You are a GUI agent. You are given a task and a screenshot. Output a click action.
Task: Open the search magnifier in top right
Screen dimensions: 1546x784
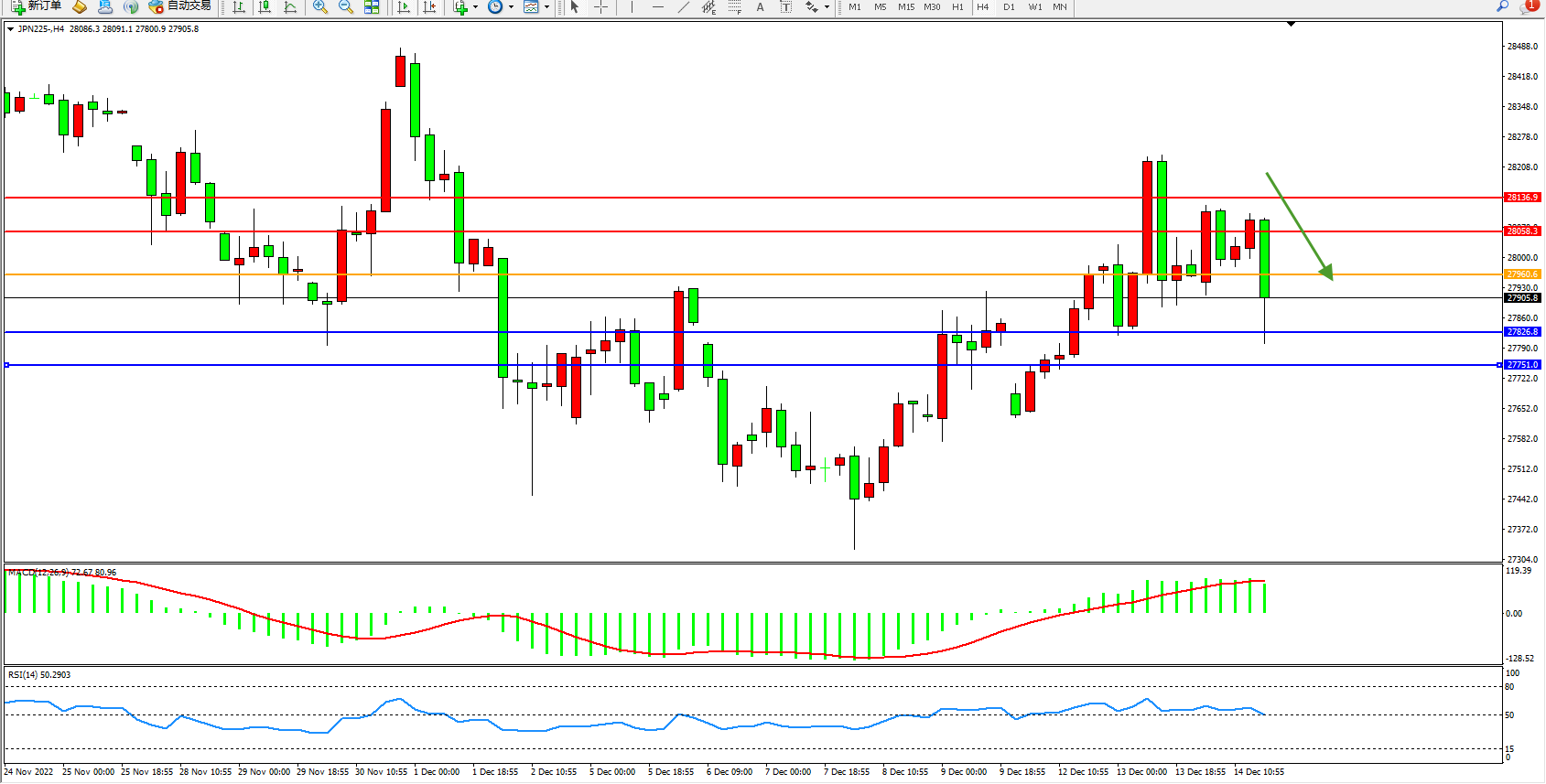[x=1502, y=7]
